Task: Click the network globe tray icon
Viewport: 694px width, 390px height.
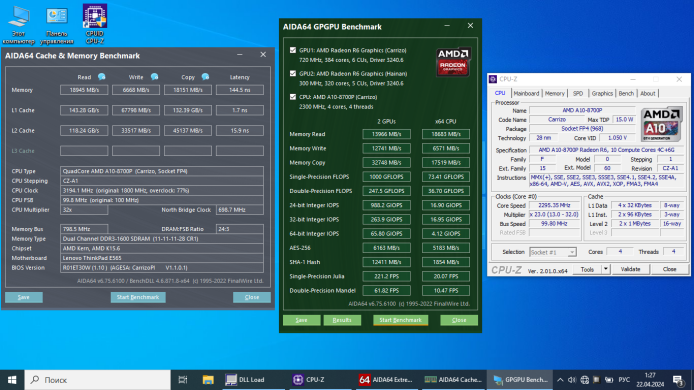Action: pyautogui.click(x=585, y=380)
